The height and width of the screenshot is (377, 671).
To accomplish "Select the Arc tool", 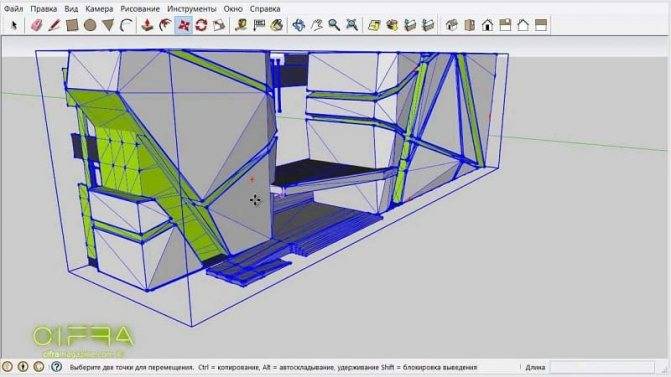I will tap(126, 25).
